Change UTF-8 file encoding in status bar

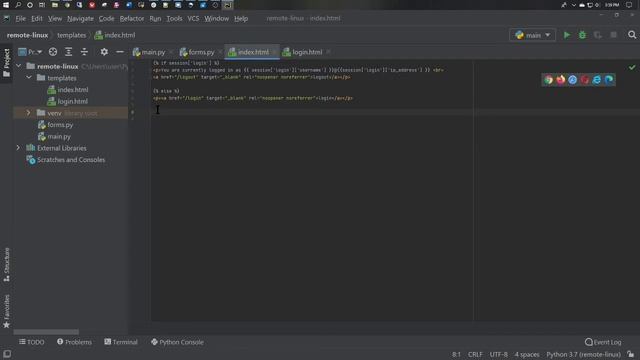point(499,354)
